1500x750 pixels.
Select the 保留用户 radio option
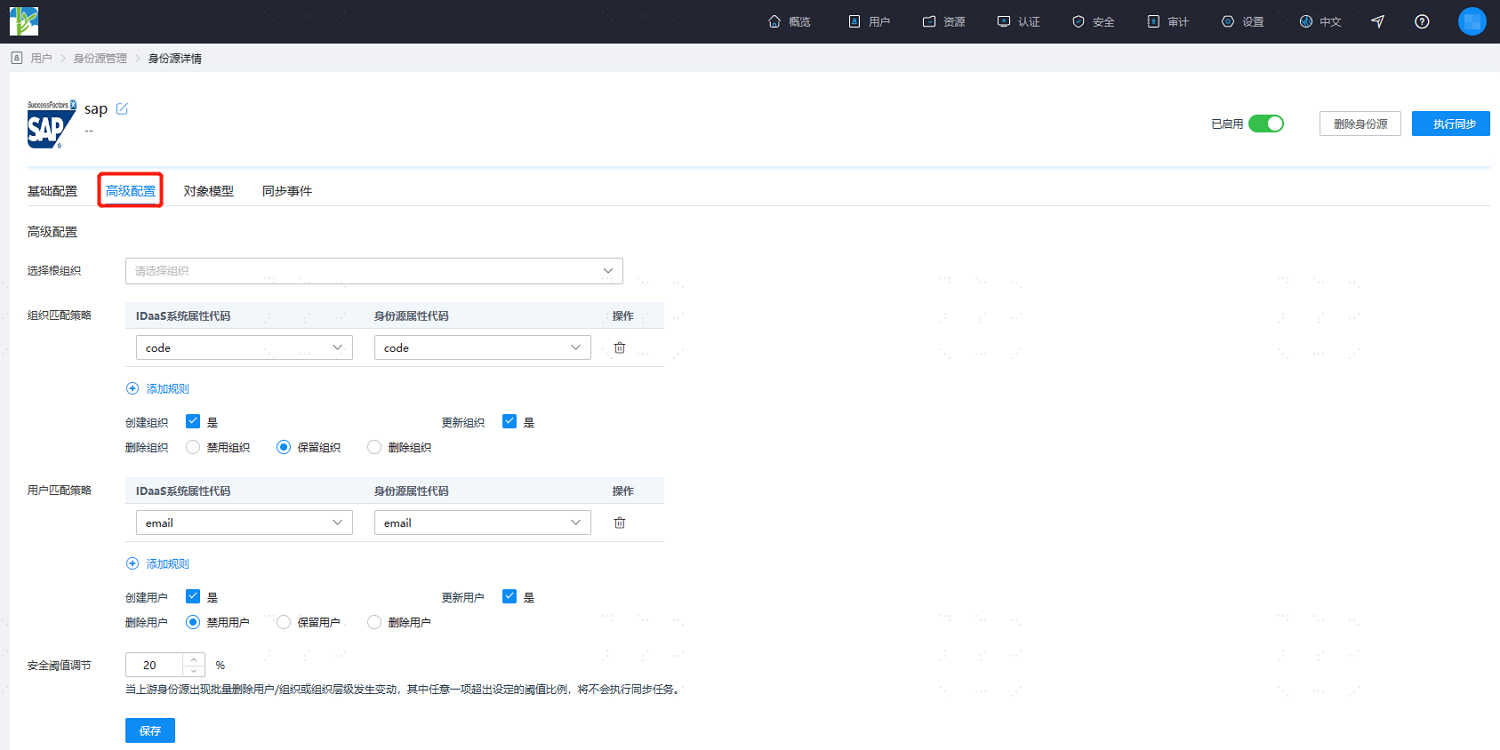point(283,622)
